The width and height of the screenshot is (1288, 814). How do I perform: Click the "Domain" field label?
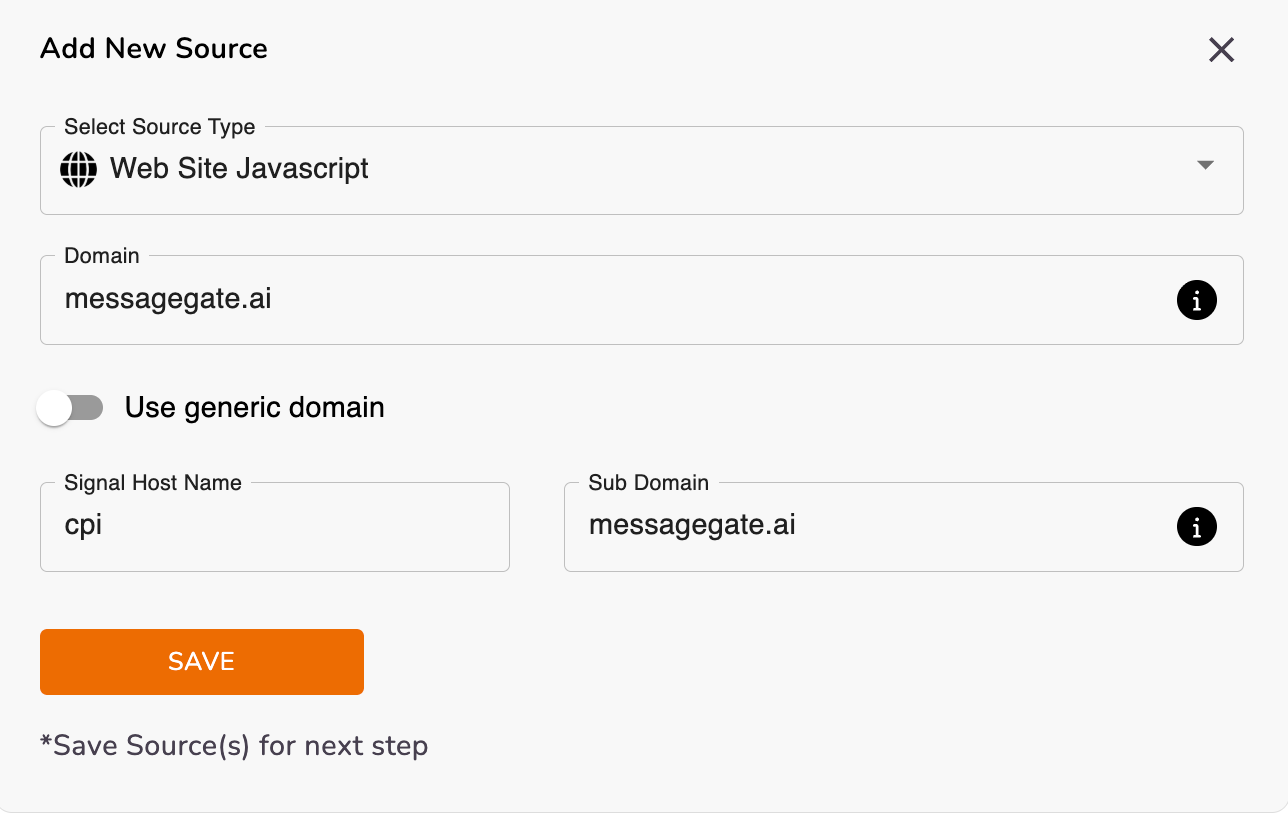click(x=102, y=256)
